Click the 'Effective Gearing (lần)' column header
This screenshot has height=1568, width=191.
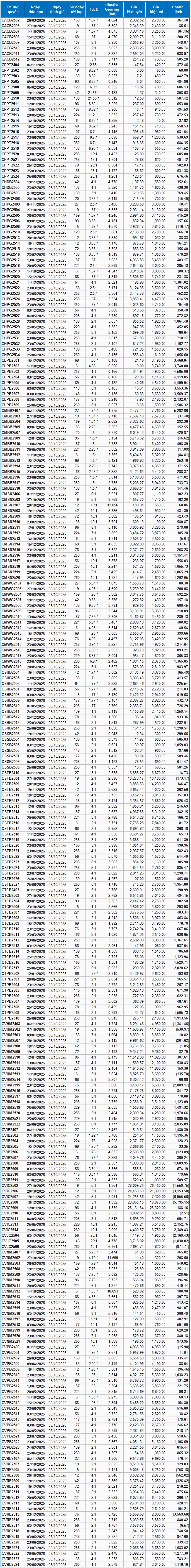pyautogui.click(x=112, y=9)
